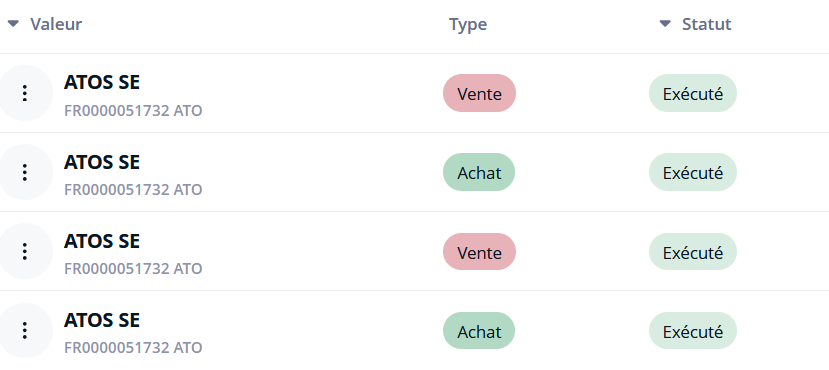Click the Exécuté status in the fourth row

(693, 331)
